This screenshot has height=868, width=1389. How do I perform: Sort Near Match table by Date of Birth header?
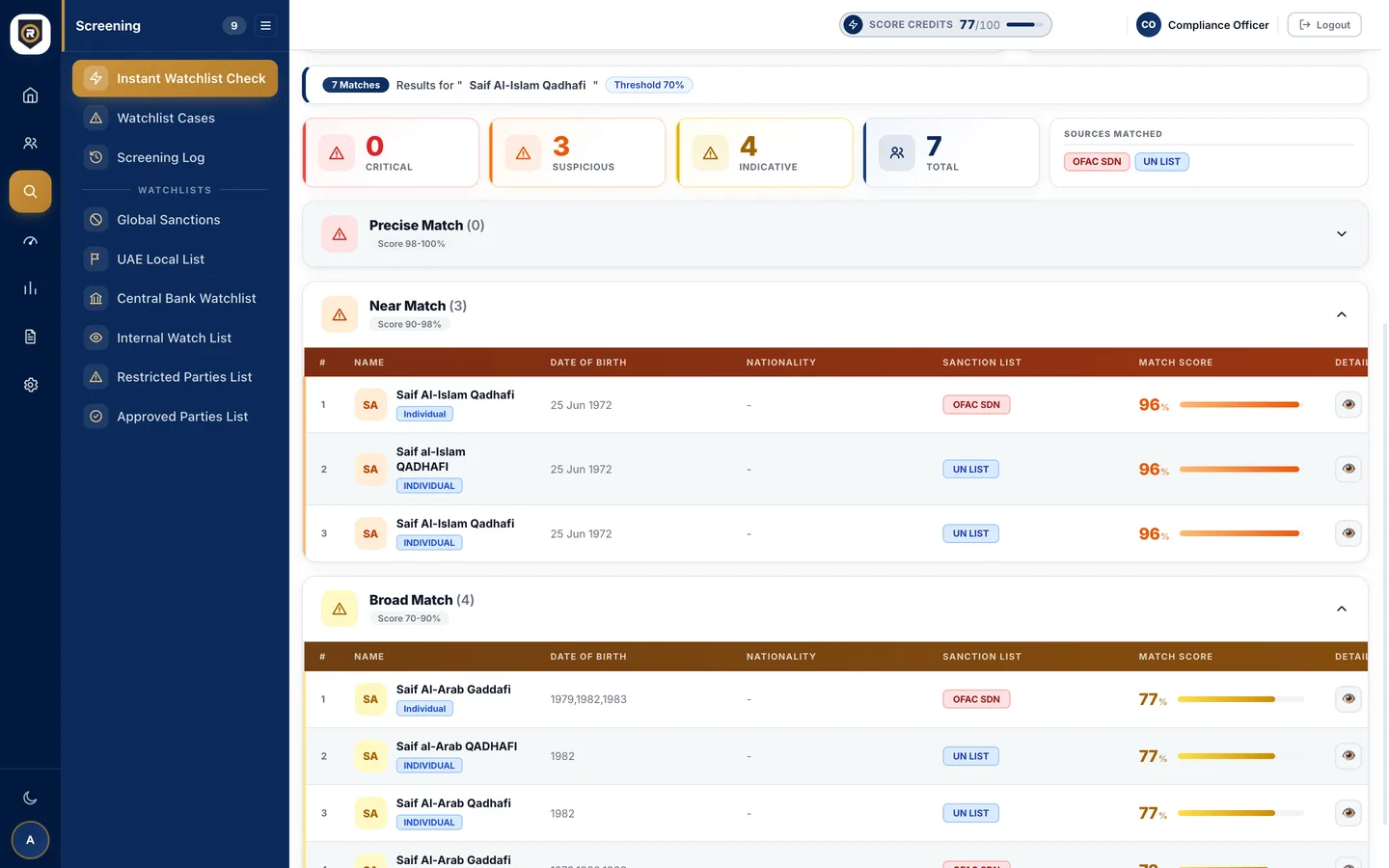click(x=588, y=363)
